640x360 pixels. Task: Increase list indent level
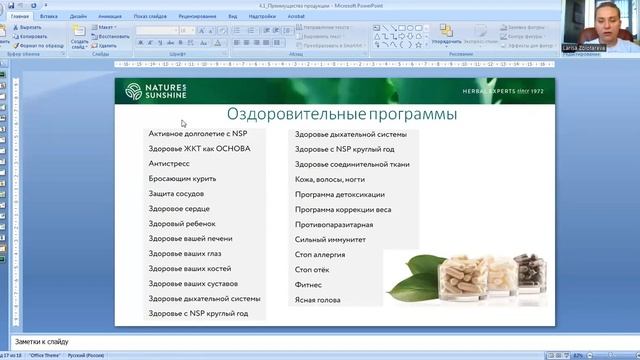[276, 31]
